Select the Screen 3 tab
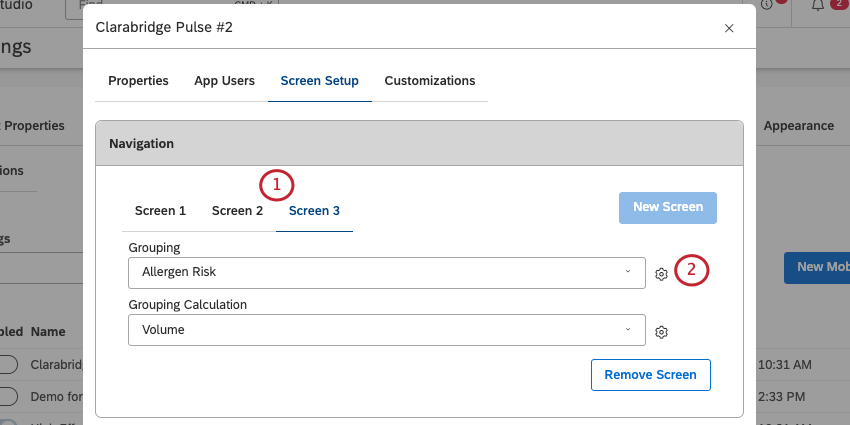The width and height of the screenshot is (850, 425). click(314, 211)
